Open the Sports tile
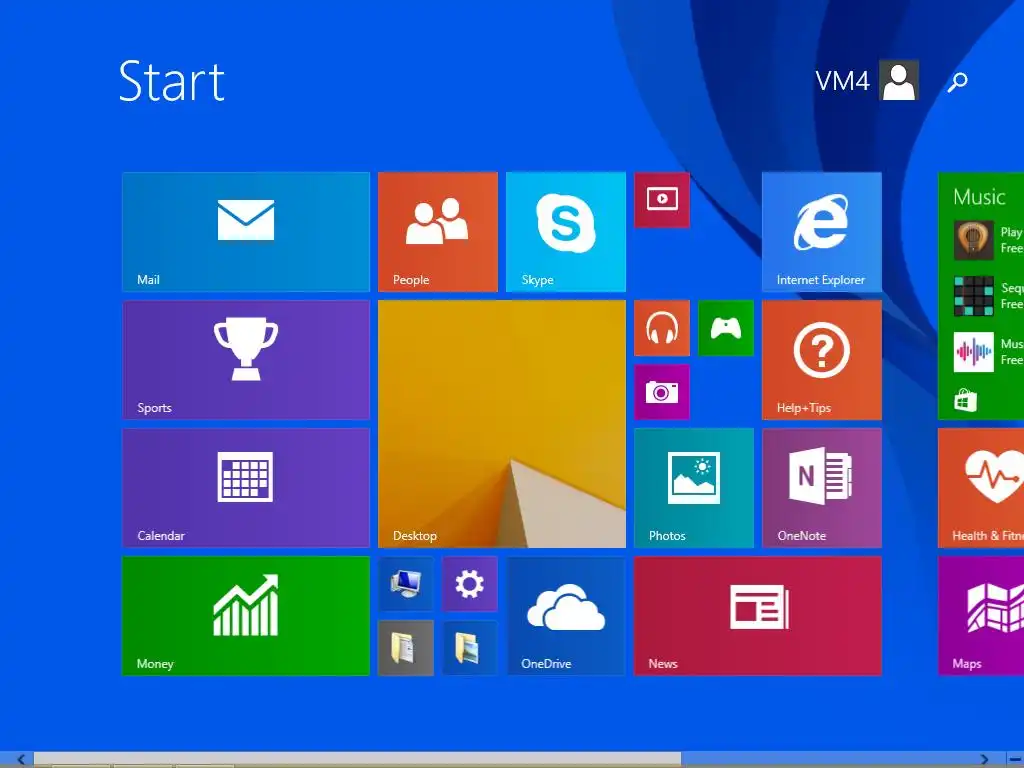The width and height of the screenshot is (1024, 768). [x=246, y=360]
